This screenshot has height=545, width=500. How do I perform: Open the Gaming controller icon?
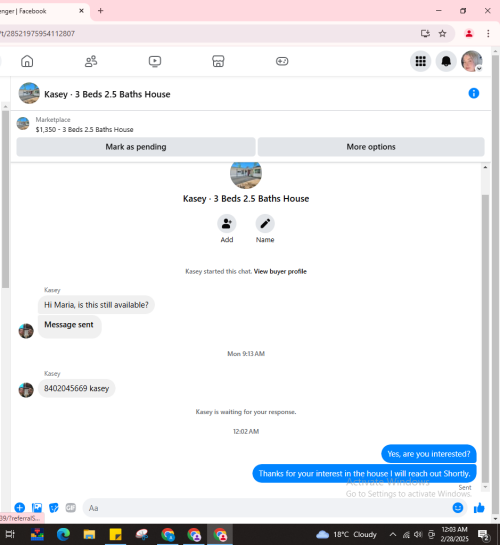pyautogui.click(x=282, y=61)
